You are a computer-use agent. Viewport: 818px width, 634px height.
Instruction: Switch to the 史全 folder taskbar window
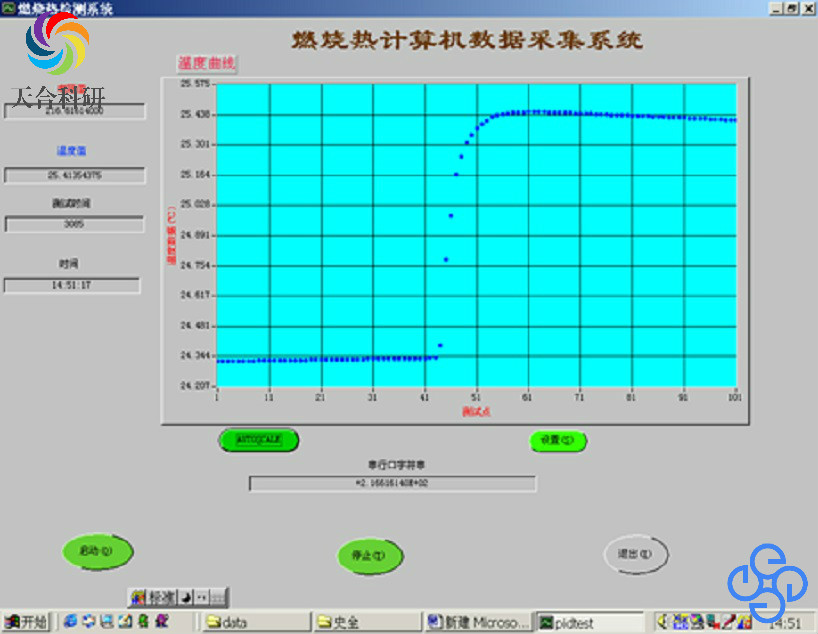(x=365, y=622)
